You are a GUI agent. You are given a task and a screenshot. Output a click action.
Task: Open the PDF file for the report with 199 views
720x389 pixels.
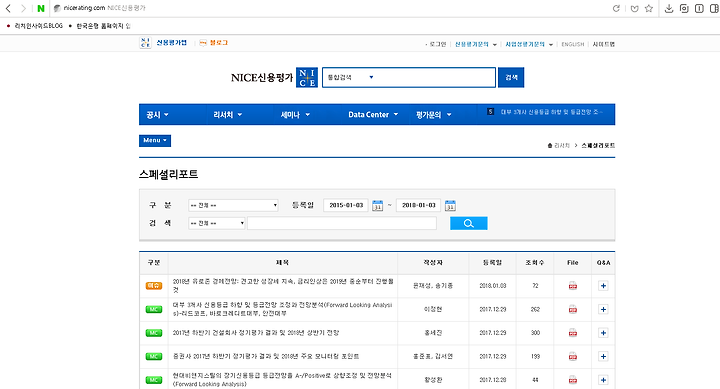[x=573, y=356]
